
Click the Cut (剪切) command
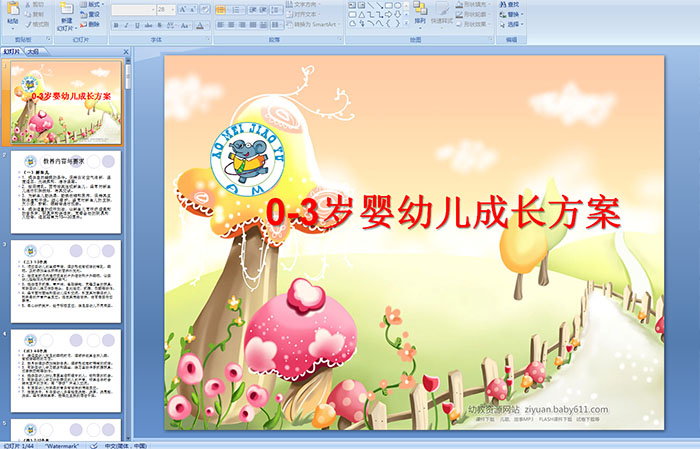coord(34,5)
